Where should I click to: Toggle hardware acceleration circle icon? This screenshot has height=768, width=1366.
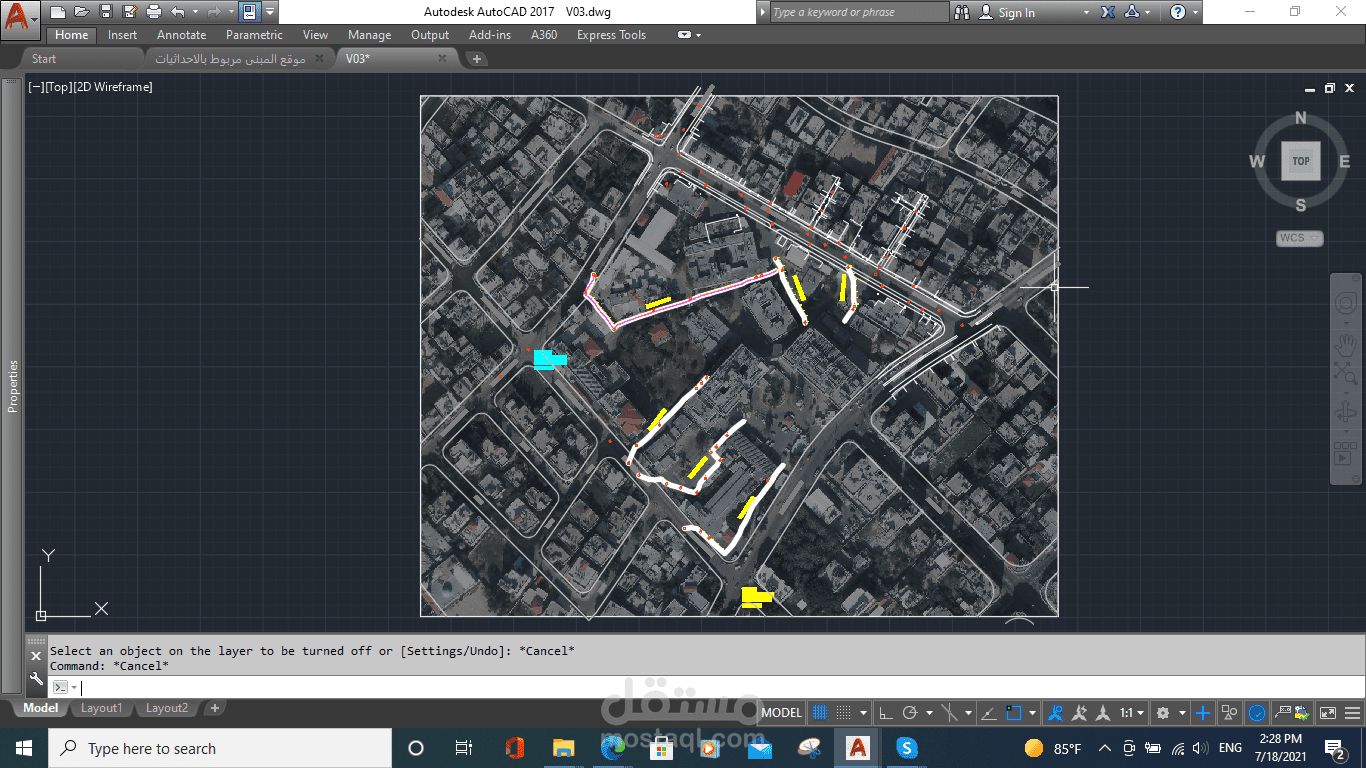(1257, 713)
